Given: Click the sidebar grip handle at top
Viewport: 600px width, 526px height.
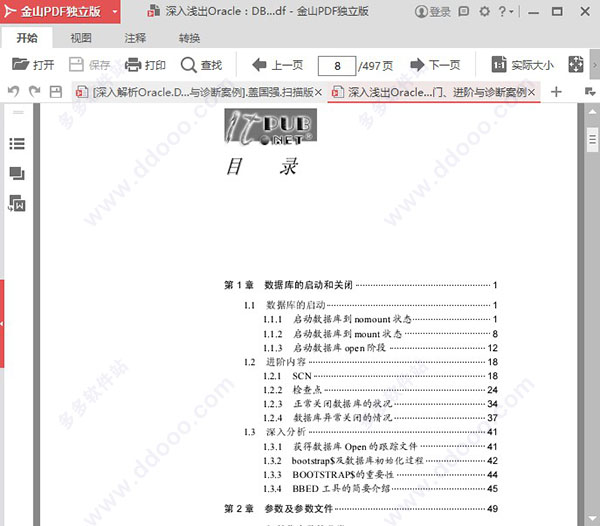Looking at the screenshot, I should pos(18,112).
